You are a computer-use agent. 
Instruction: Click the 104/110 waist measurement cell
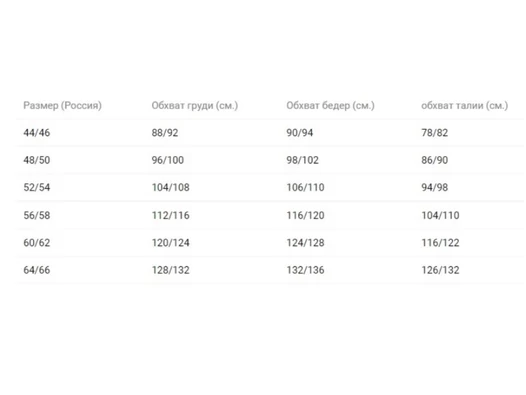440,215
